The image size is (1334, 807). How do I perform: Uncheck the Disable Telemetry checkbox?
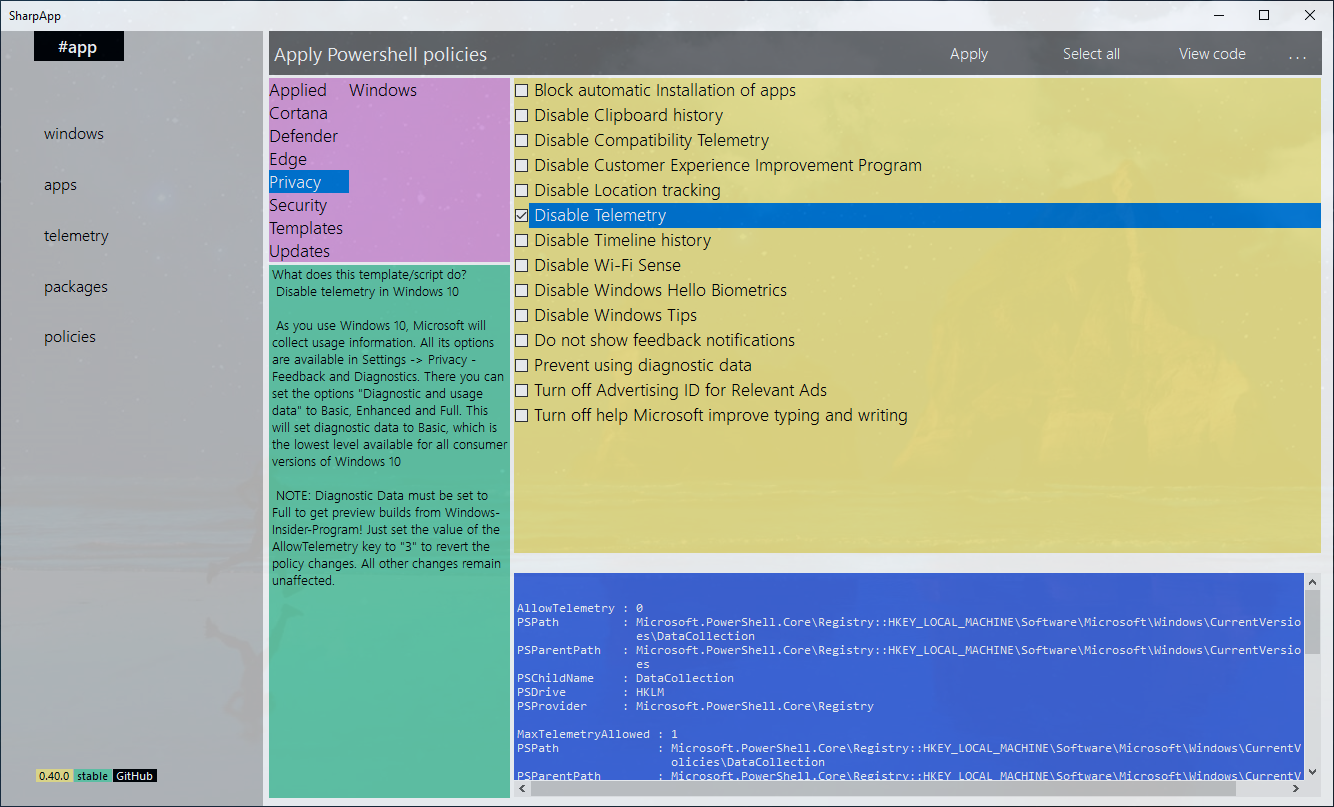point(522,215)
